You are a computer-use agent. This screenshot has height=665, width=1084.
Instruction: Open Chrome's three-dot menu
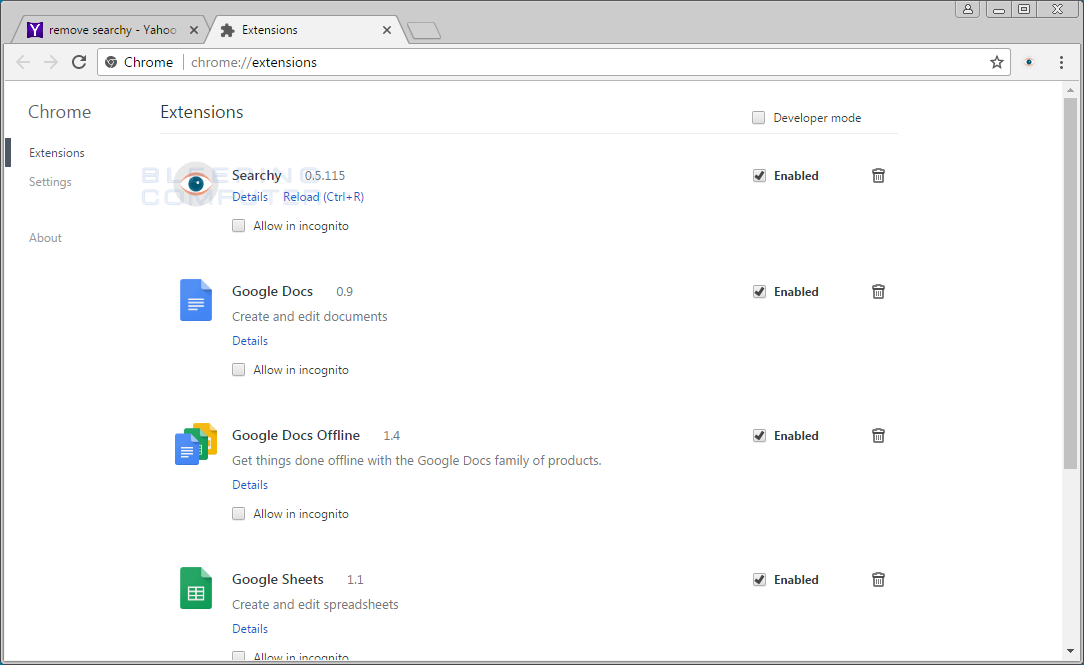pyautogui.click(x=1061, y=61)
